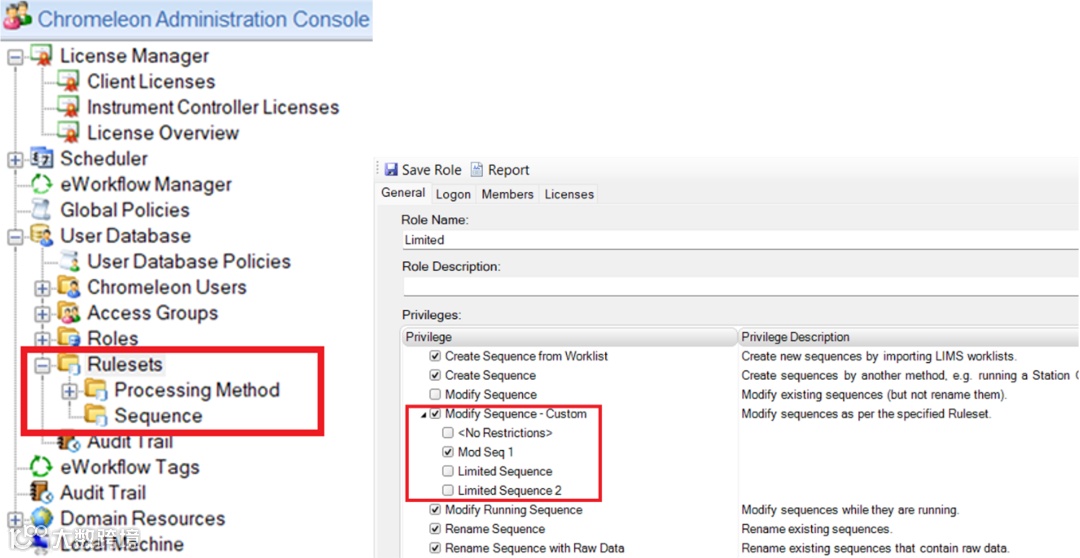Uncheck Create Sequence from Worklist privilege
This screenshot has height=558, width=1080.
pos(435,356)
